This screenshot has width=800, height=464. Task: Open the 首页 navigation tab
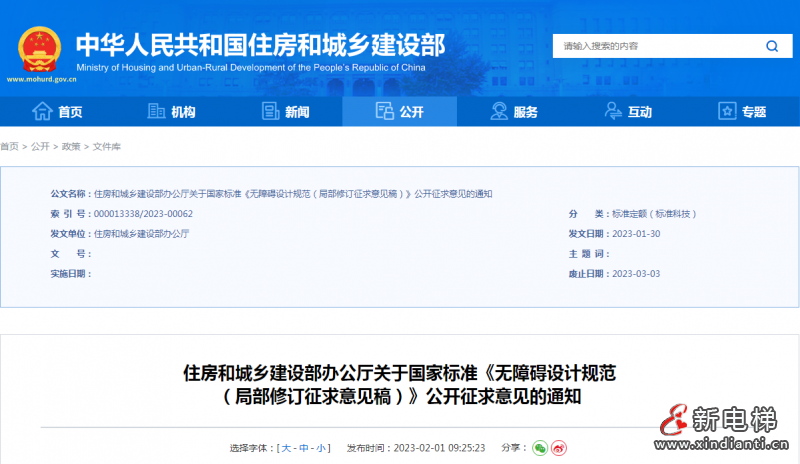[57, 111]
